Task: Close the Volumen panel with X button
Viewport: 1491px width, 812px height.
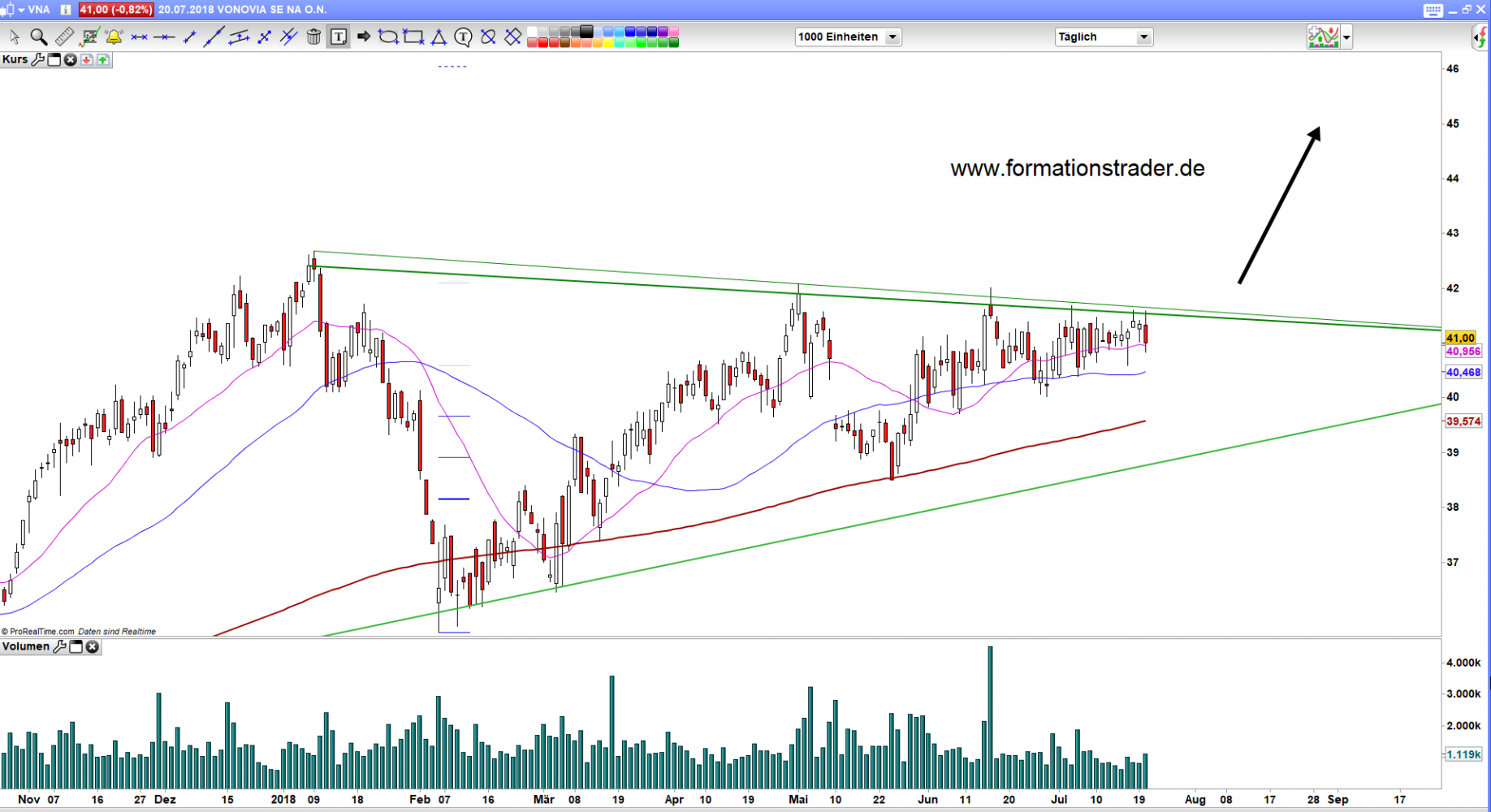Action: coord(93,647)
